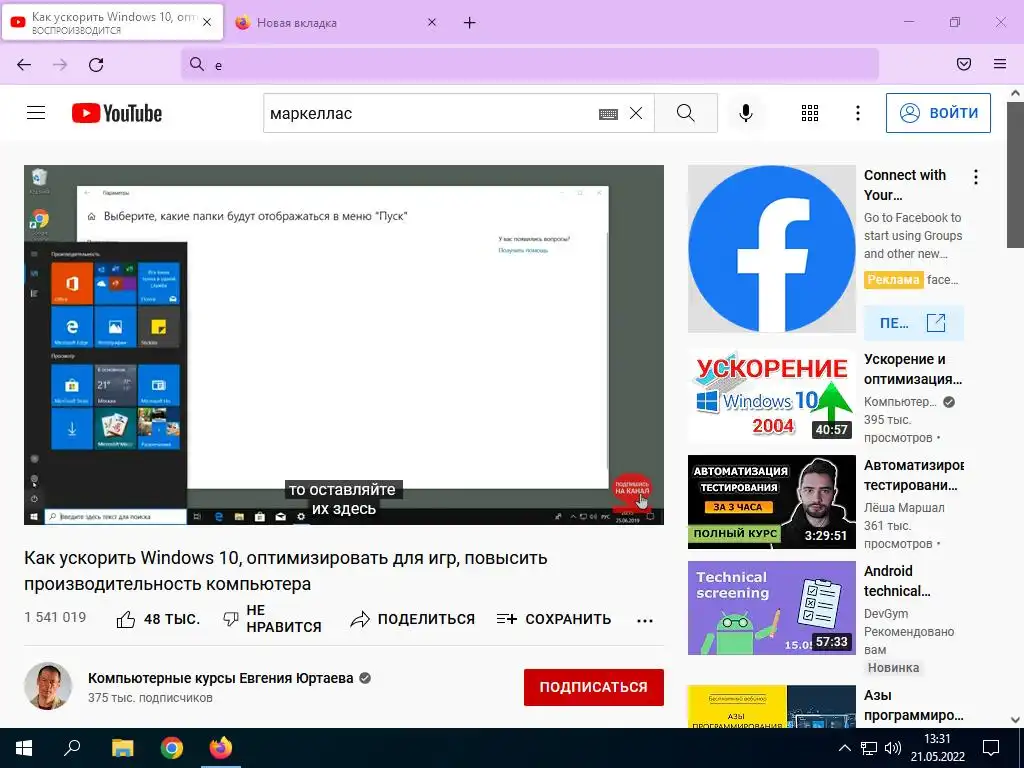
Task: Open a new tab with plus button
Action: coord(470,23)
